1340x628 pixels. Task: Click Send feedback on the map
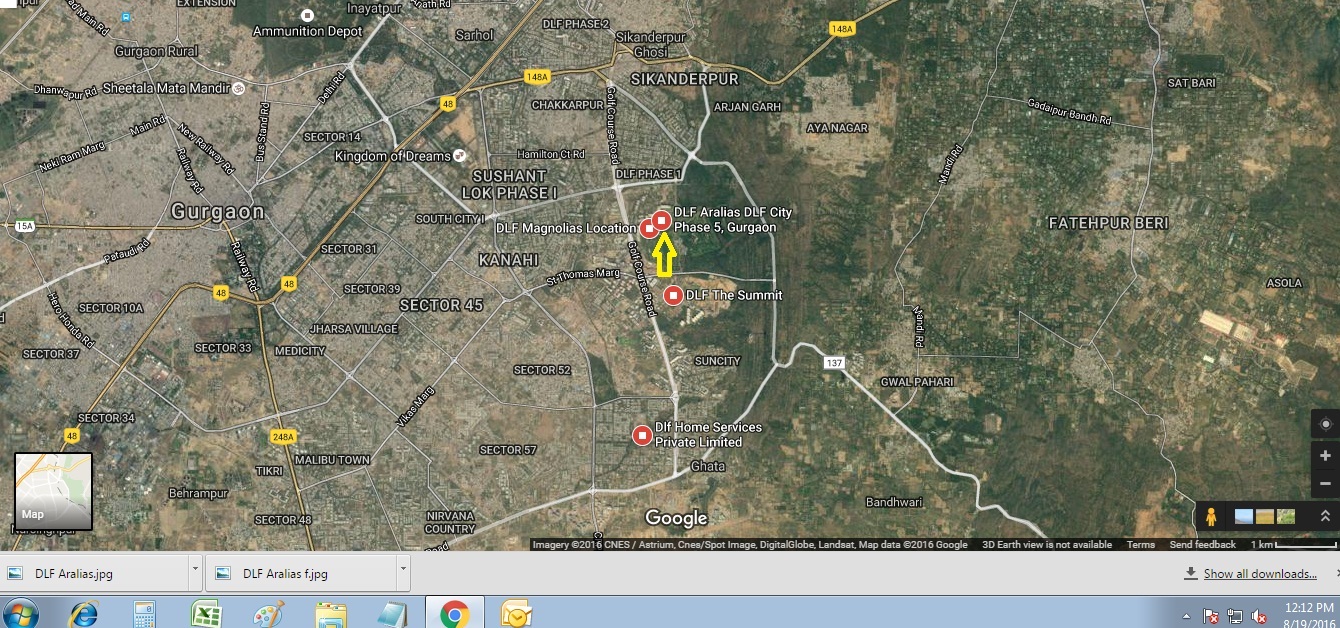[1202, 545]
